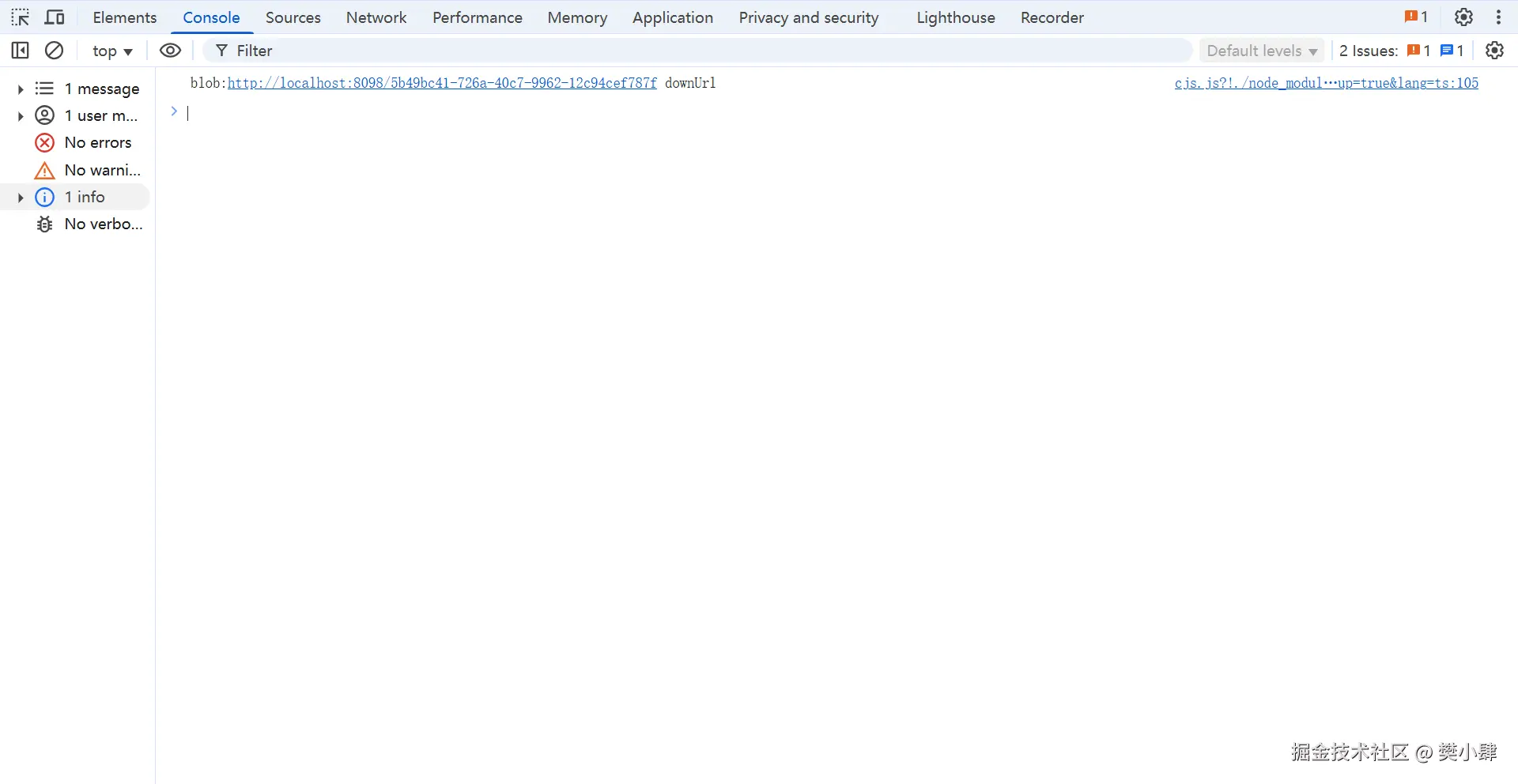The width and height of the screenshot is (1518, 784).
Task: Expand the 1 info group arrow
Action: click(21, 198)
